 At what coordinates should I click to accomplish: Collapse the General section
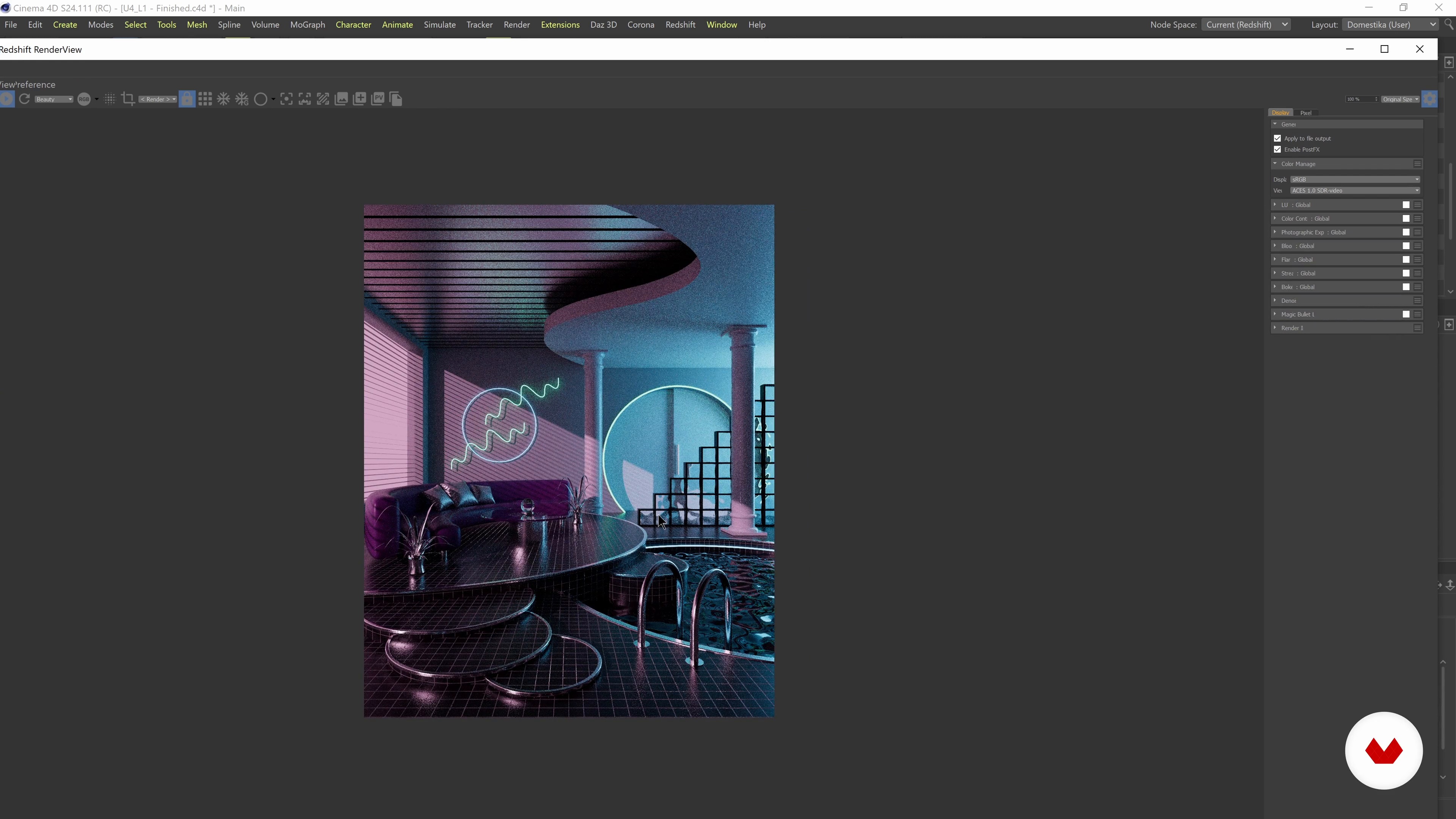click(x=1275, y=124)
